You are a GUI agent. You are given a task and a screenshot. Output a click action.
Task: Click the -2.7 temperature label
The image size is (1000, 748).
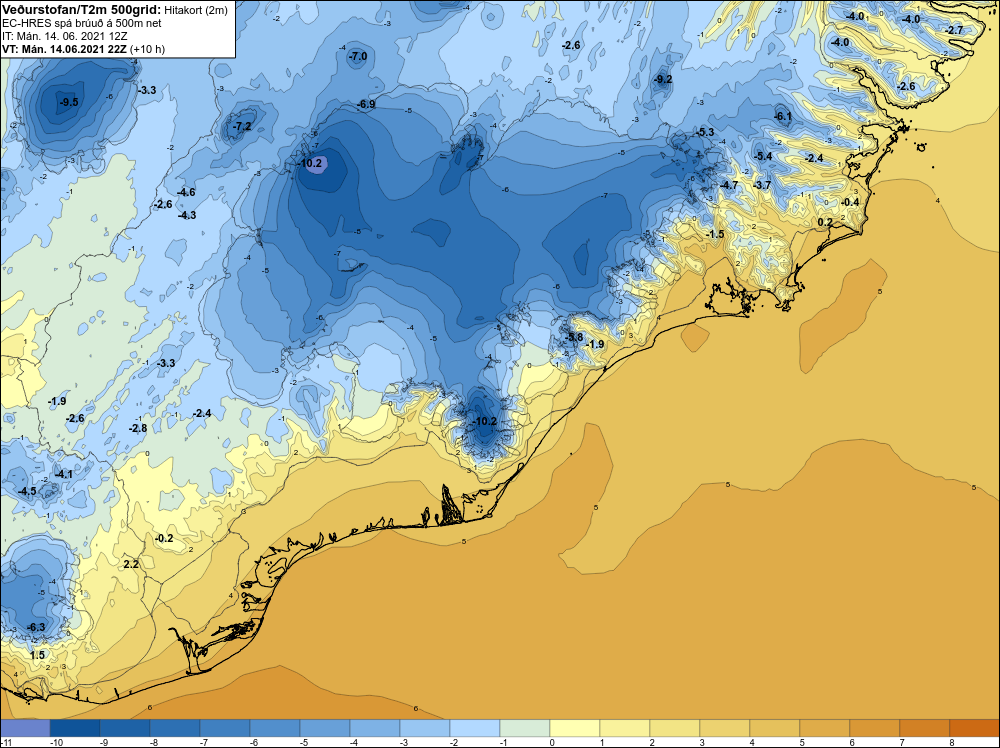tap(954, 30)
